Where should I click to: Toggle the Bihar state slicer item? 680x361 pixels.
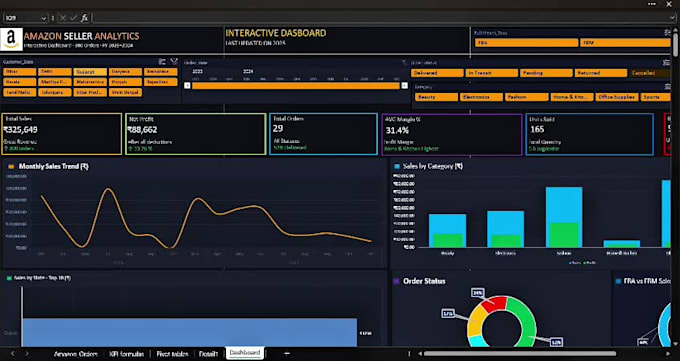point(20,72)
